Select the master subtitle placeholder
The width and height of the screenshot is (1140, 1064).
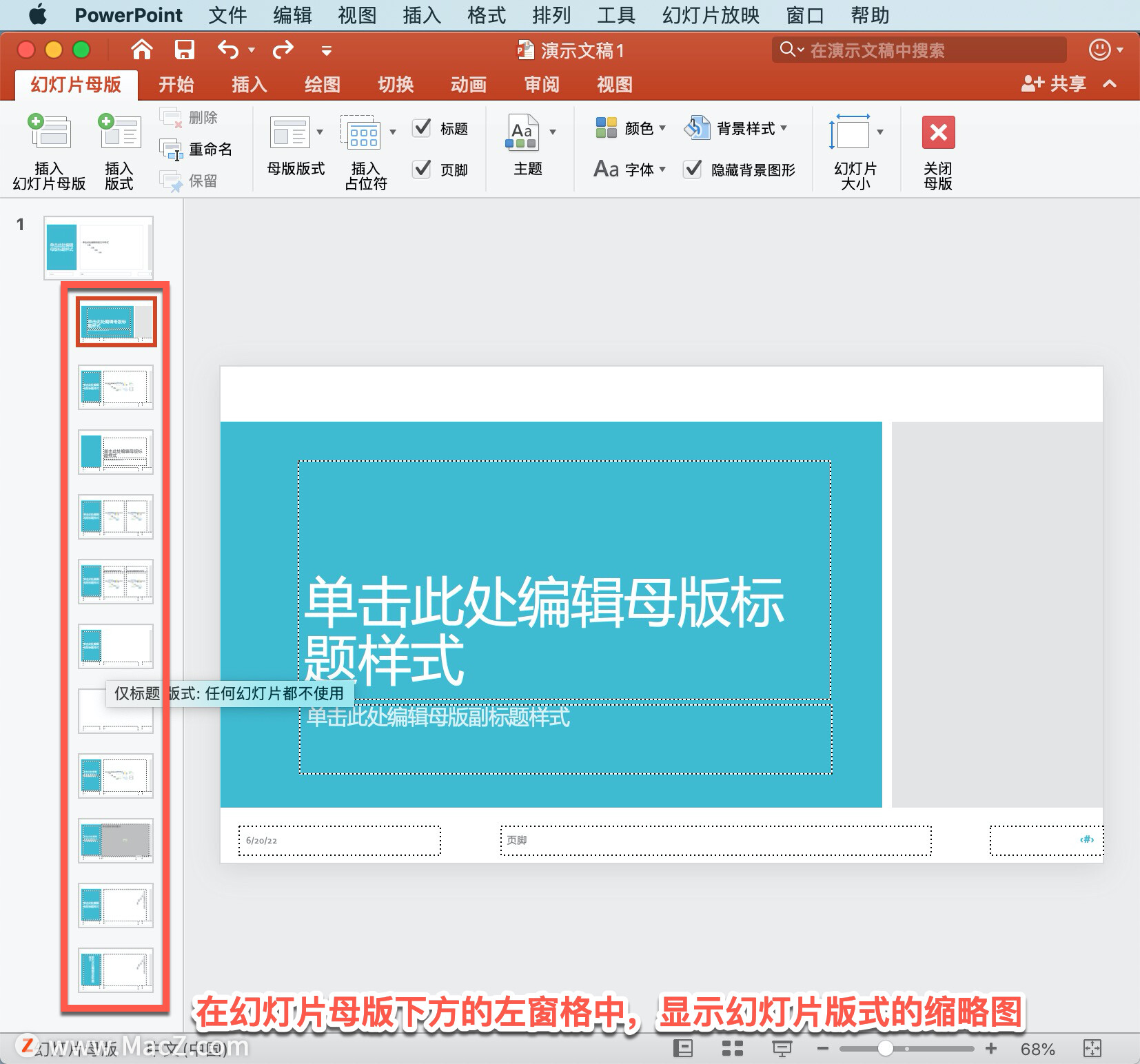566,739
